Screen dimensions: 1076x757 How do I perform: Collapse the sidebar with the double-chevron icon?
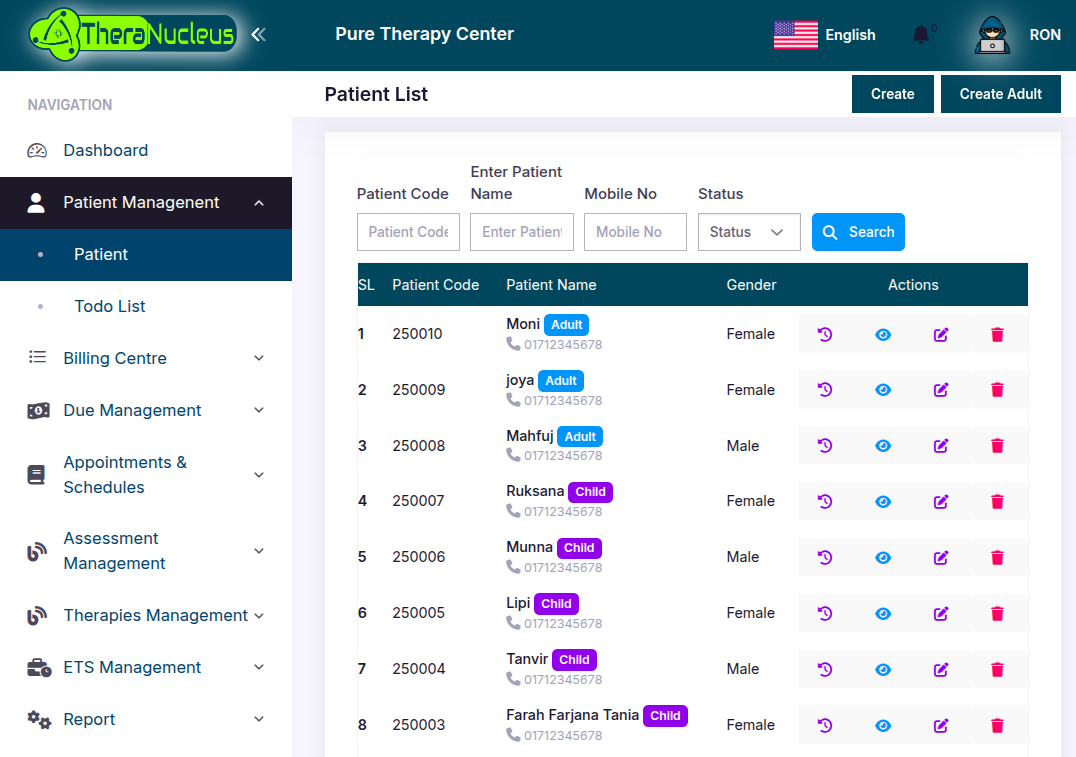pos(258,34)
